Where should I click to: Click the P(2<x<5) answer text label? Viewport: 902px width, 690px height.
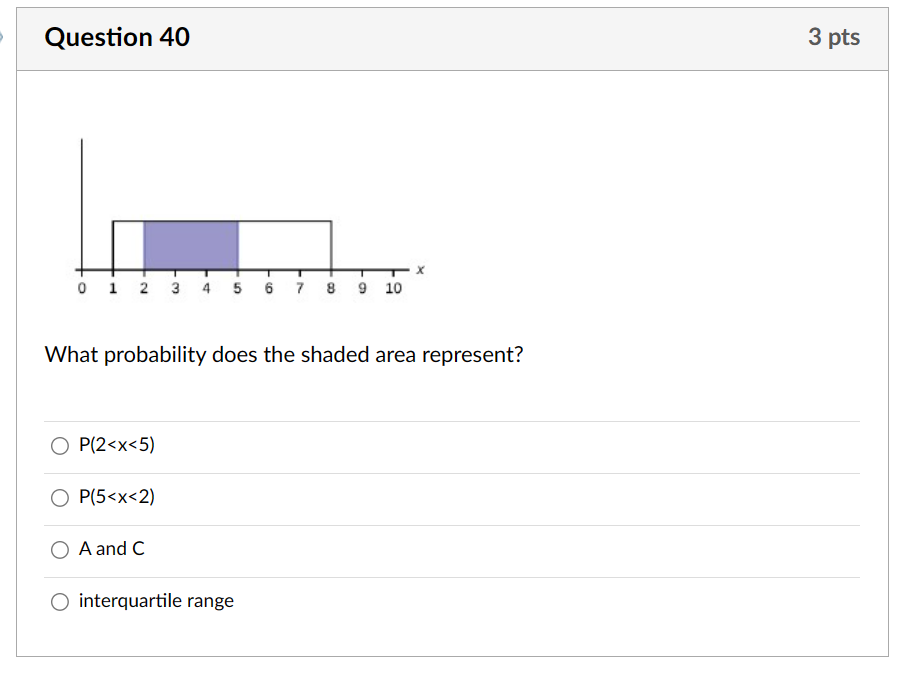[x=116, y=445]
